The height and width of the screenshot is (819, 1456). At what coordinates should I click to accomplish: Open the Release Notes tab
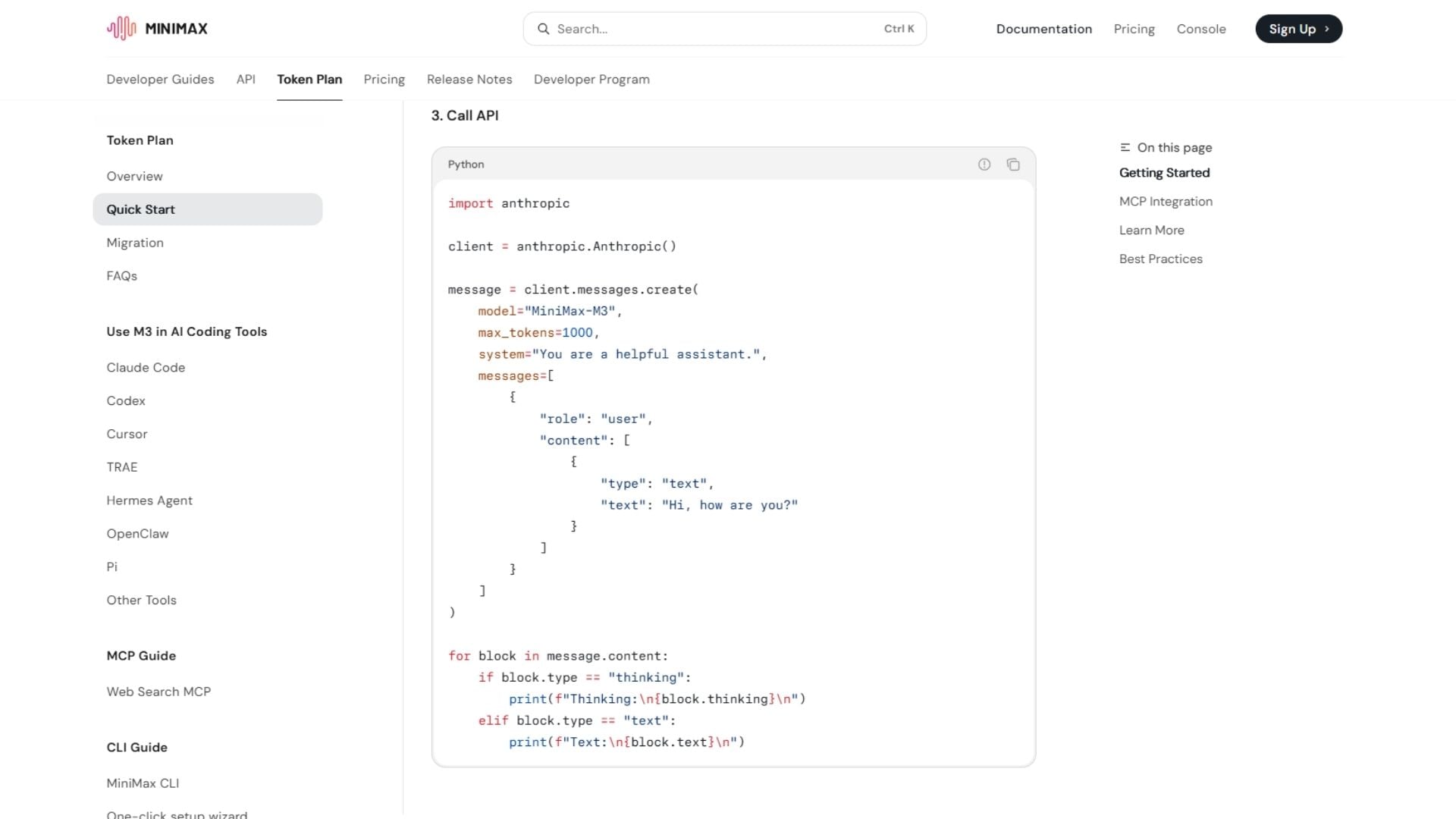[469, 80]
